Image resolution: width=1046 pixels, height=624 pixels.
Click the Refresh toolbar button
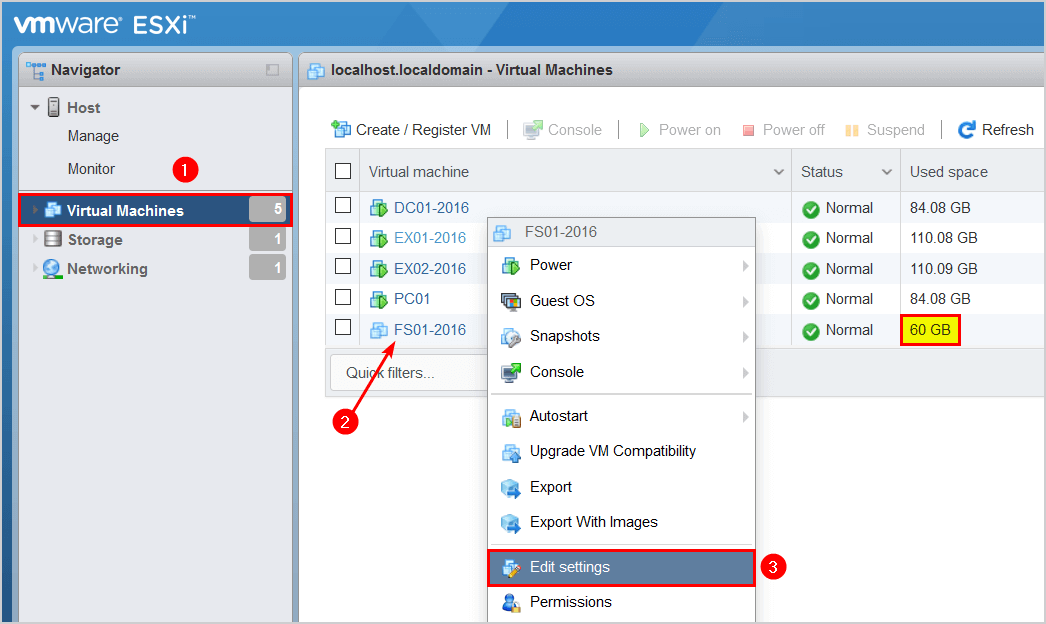[995, 129]
